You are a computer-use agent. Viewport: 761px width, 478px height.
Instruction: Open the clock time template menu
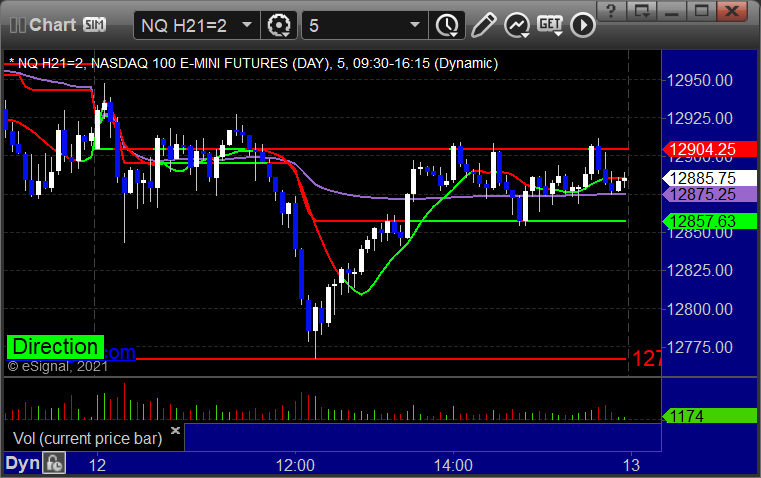point(447,26)
